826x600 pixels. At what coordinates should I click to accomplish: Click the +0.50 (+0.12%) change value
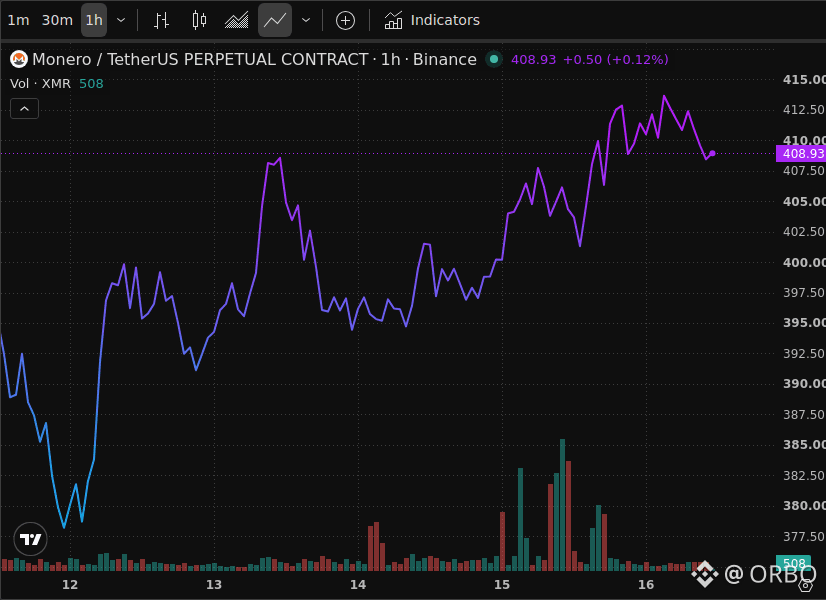tap(615, 60)
